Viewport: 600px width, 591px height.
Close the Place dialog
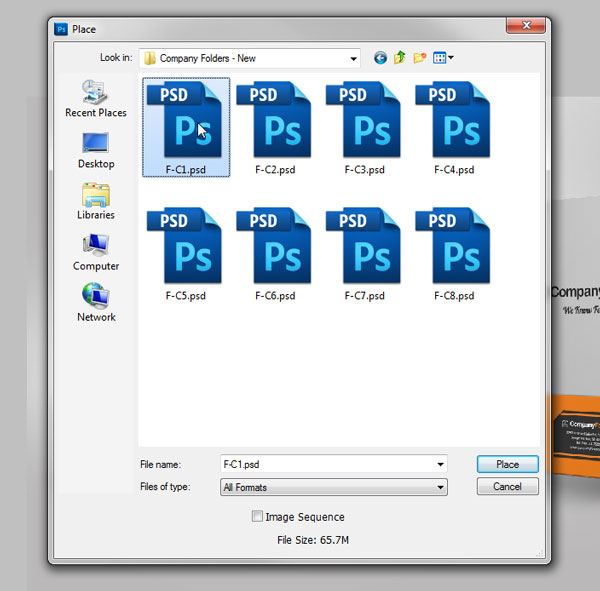pos(526,25)
